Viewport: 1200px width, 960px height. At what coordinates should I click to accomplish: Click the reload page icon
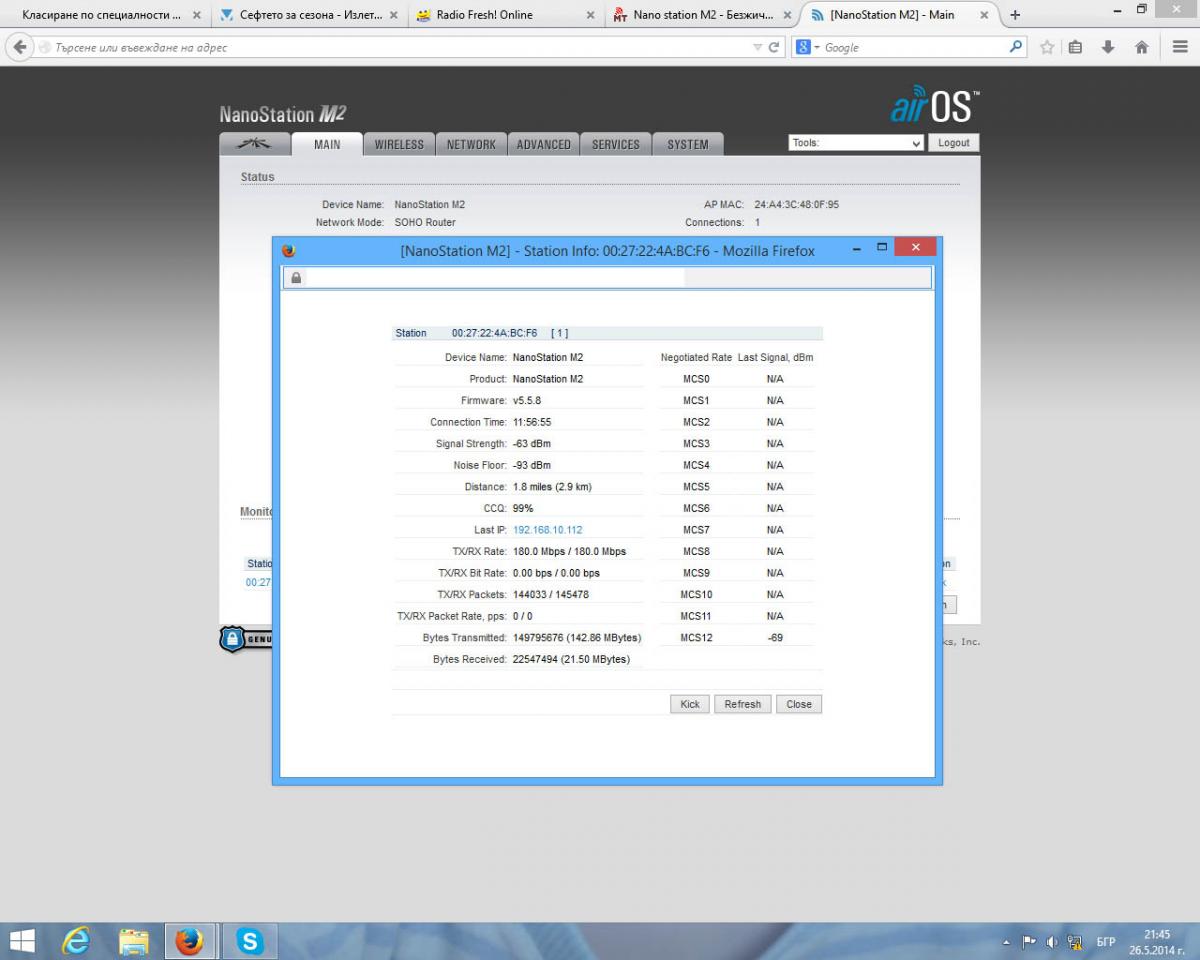pos(774,47)
